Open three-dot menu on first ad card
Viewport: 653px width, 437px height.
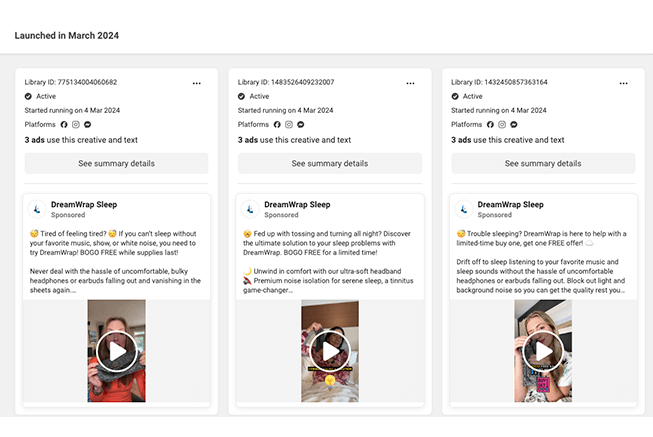pyautogui.click(x=196, y=83)
